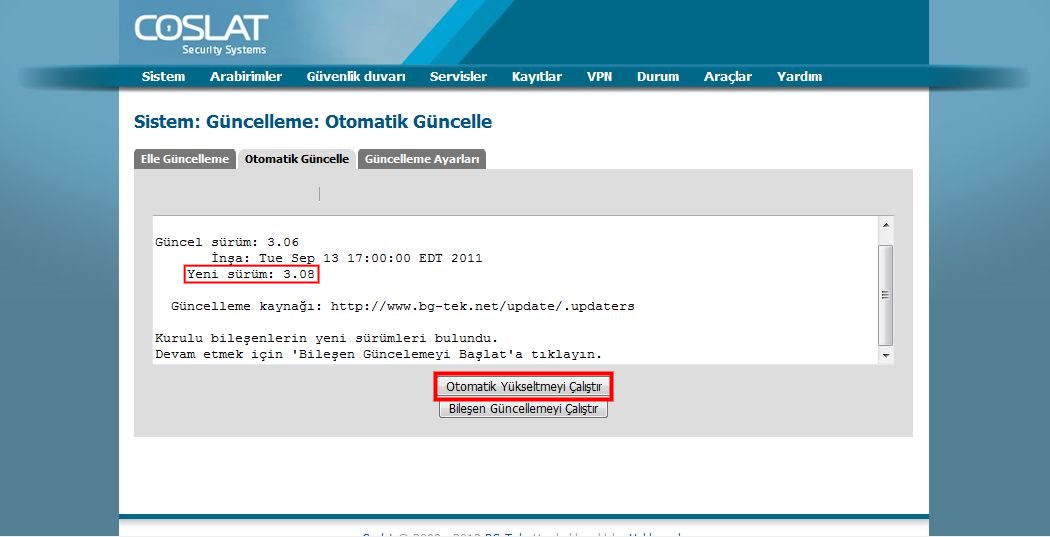Open the Kayıtlar menu
Screen dimensions: 1050x537
click(x=536, y=77)
